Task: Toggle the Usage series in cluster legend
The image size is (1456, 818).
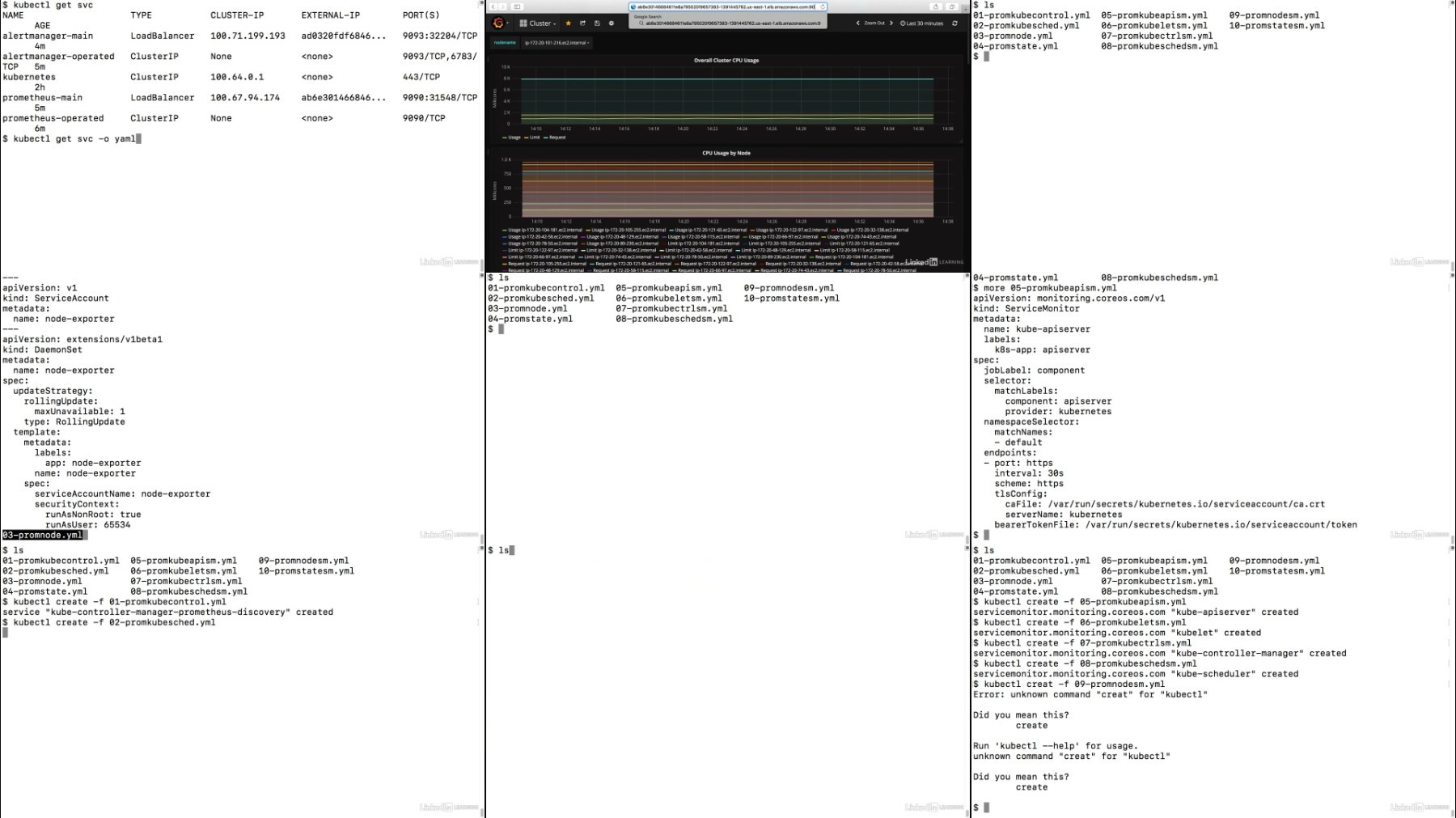Action: [x=512, y=138]
